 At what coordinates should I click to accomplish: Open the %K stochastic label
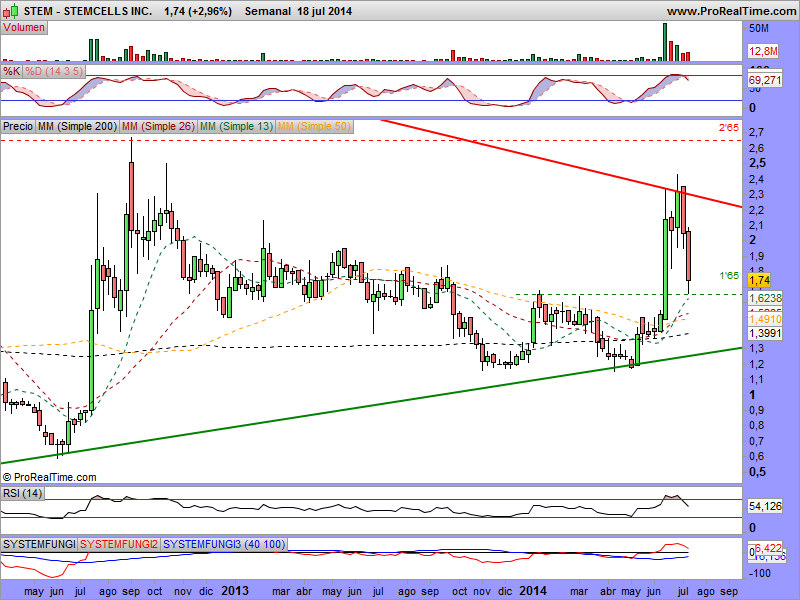point(11,71)
